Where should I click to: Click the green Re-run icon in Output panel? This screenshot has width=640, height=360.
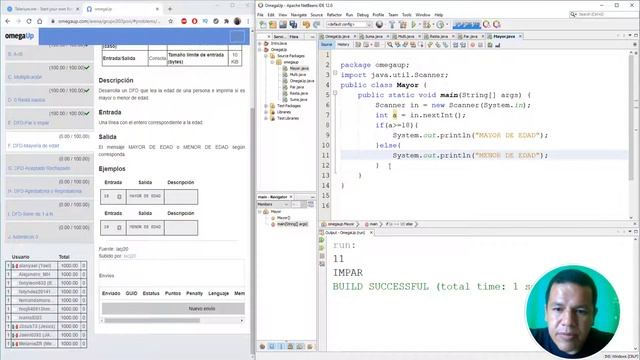pos(322,240)
